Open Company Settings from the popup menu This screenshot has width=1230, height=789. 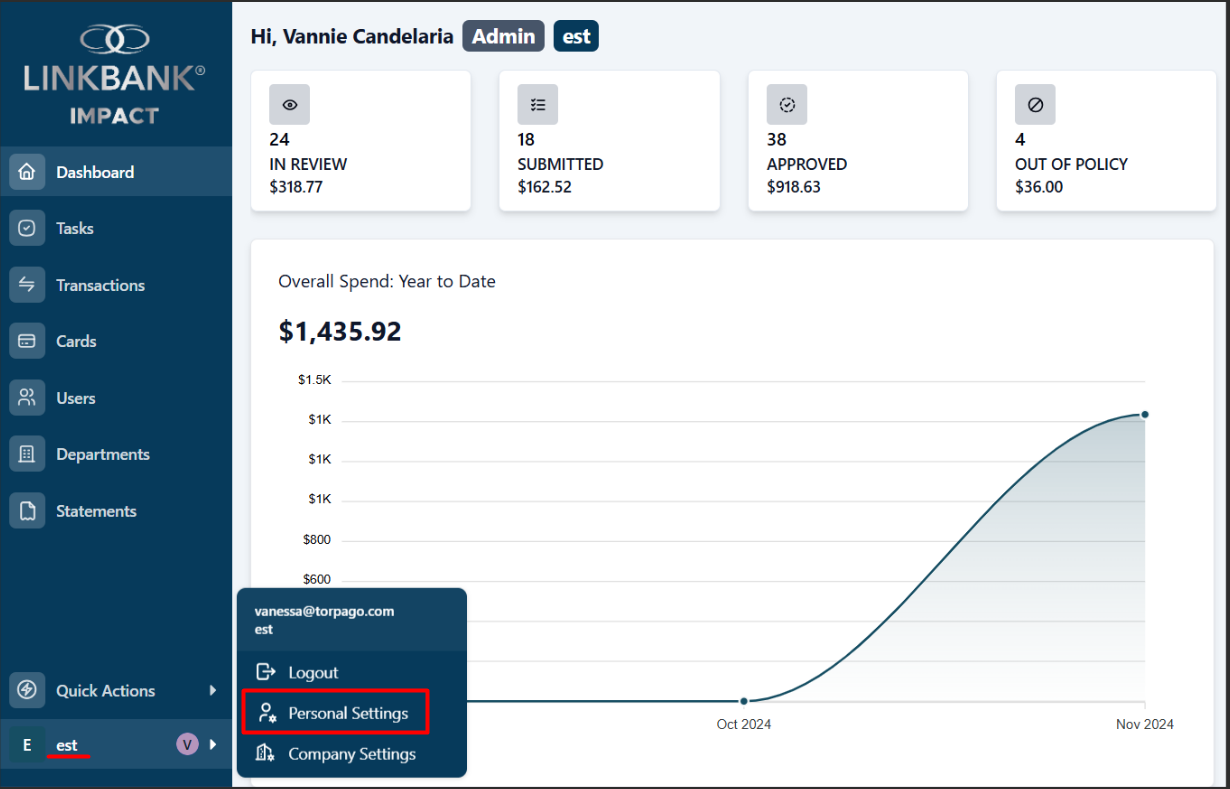coord(351,754)
